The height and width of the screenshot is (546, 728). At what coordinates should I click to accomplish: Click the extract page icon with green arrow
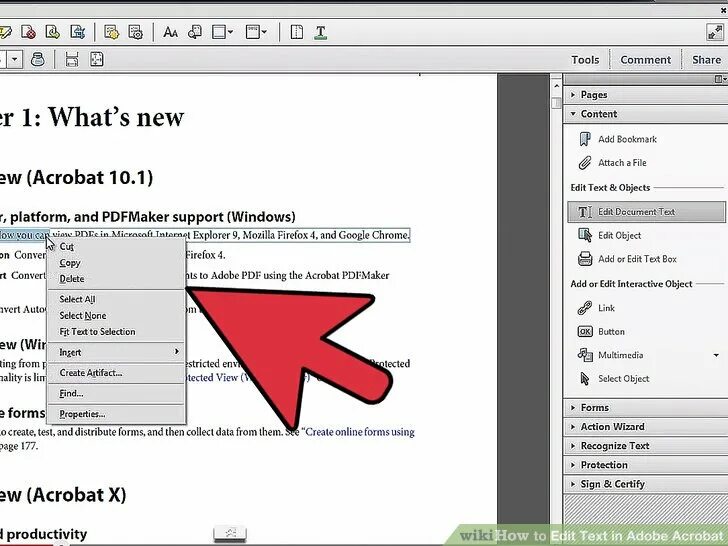53,32
